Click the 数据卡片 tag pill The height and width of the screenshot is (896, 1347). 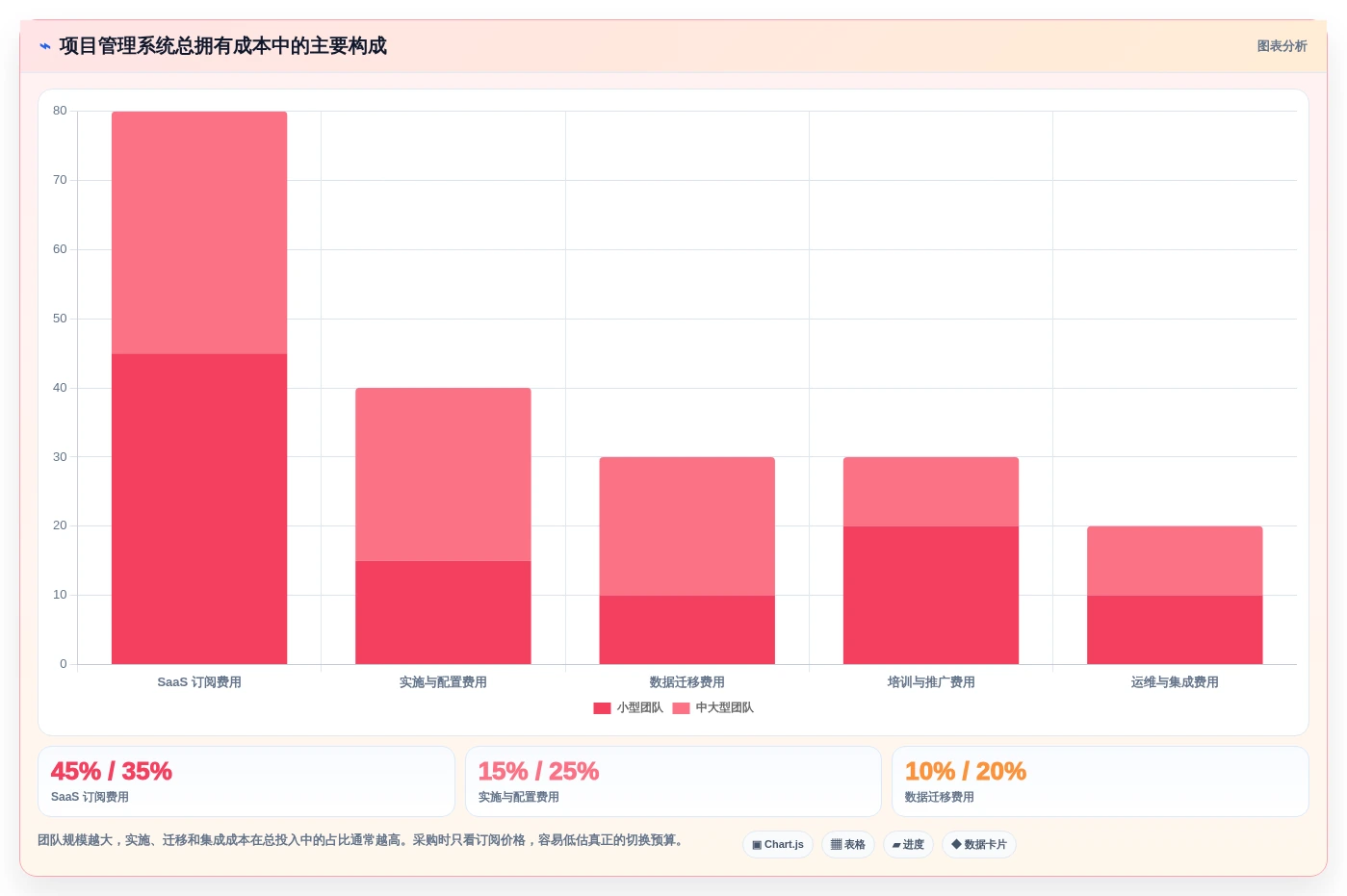[x=979, y=845]
